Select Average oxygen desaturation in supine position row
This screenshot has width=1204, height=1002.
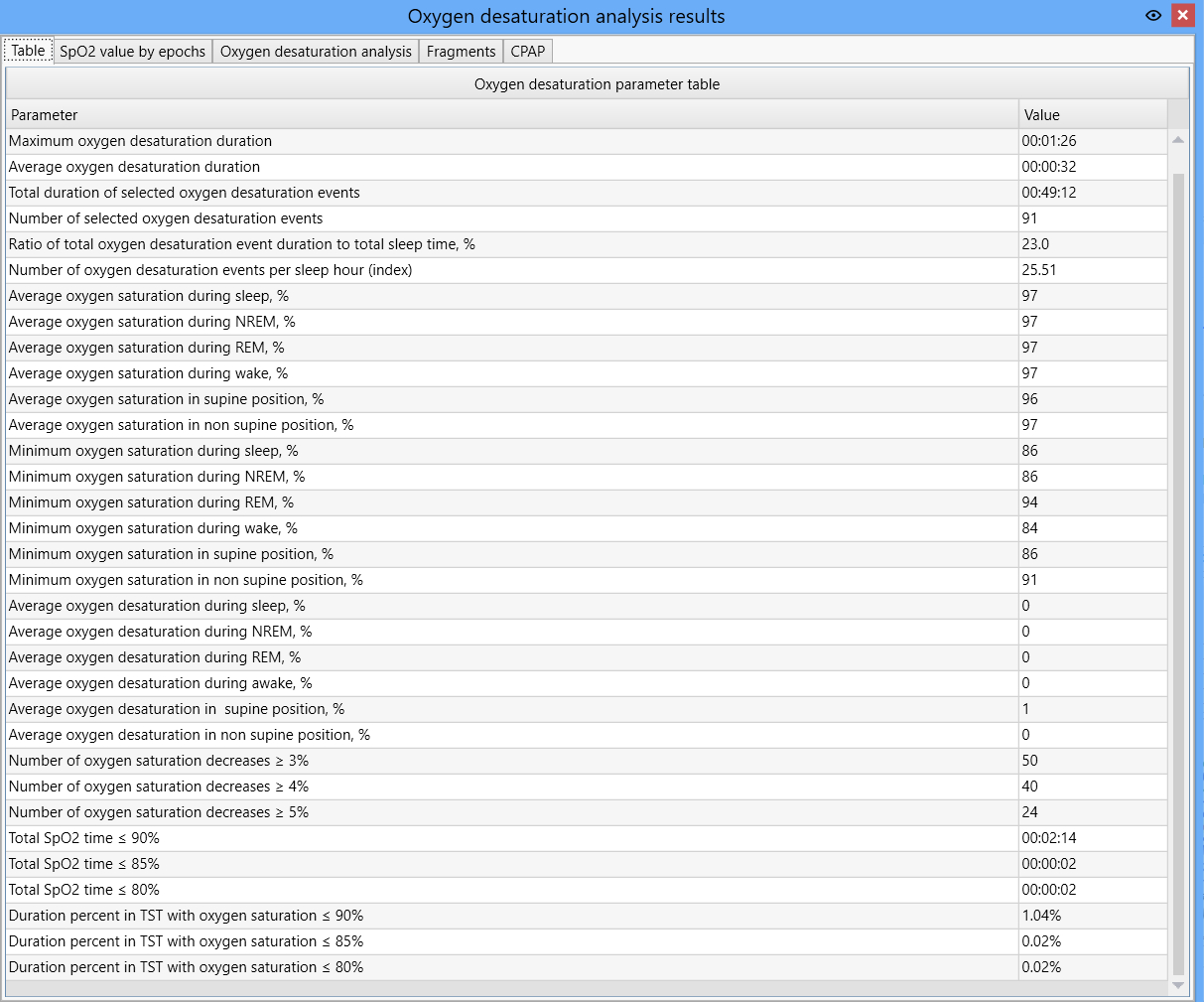[x=587, y=709]
